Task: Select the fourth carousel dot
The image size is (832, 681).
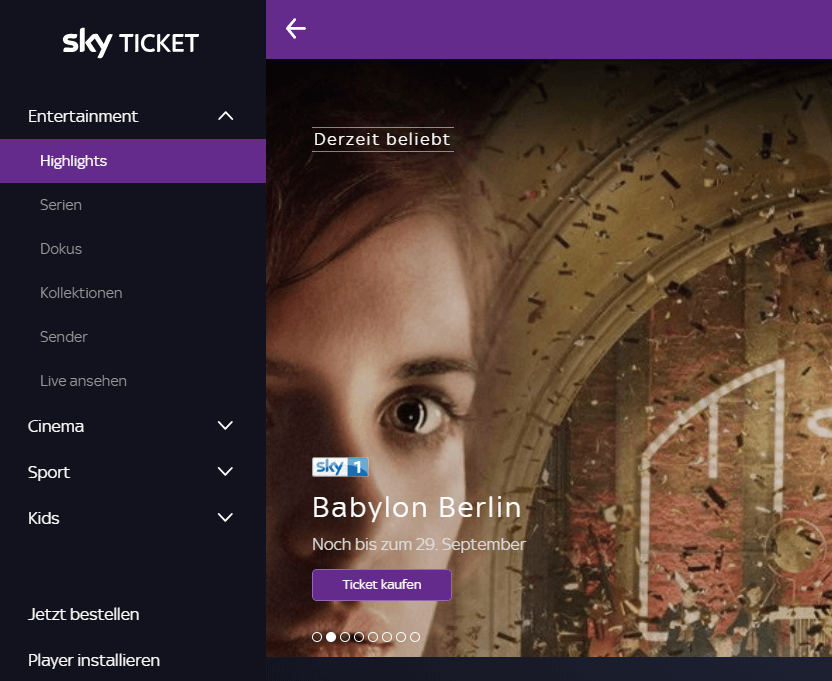Action: tap(359, 637)
